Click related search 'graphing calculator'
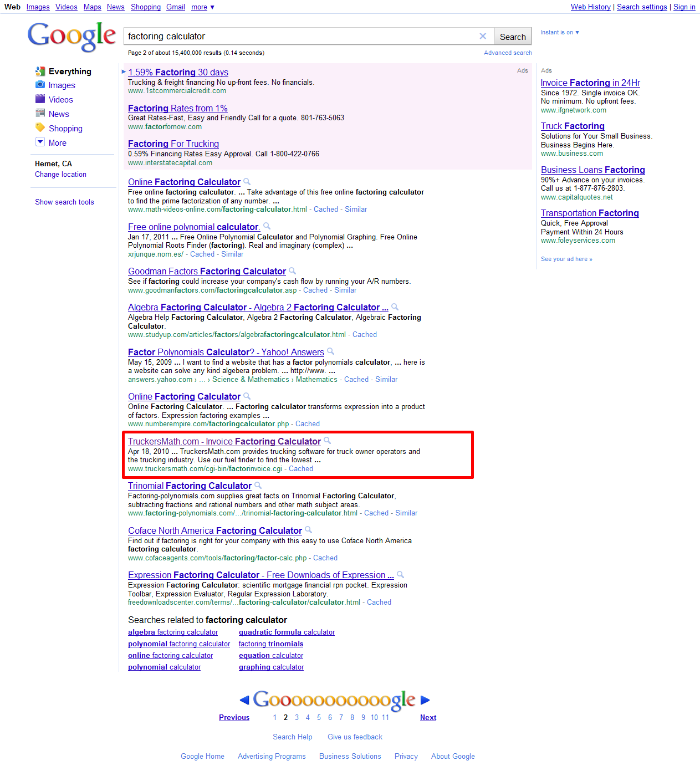Image resolution: width=700 pixels, height=771 pixels. (x=271, y=667)
